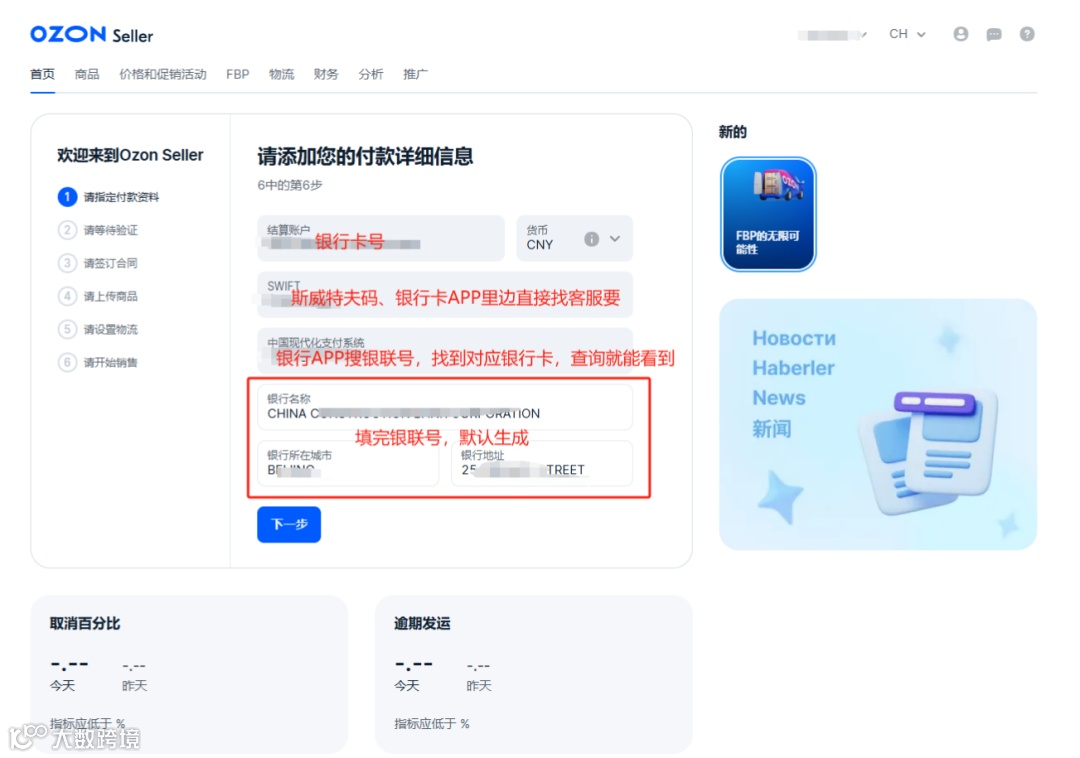Open the blurred account name menu
The image size is (1080, 758).
832,35
